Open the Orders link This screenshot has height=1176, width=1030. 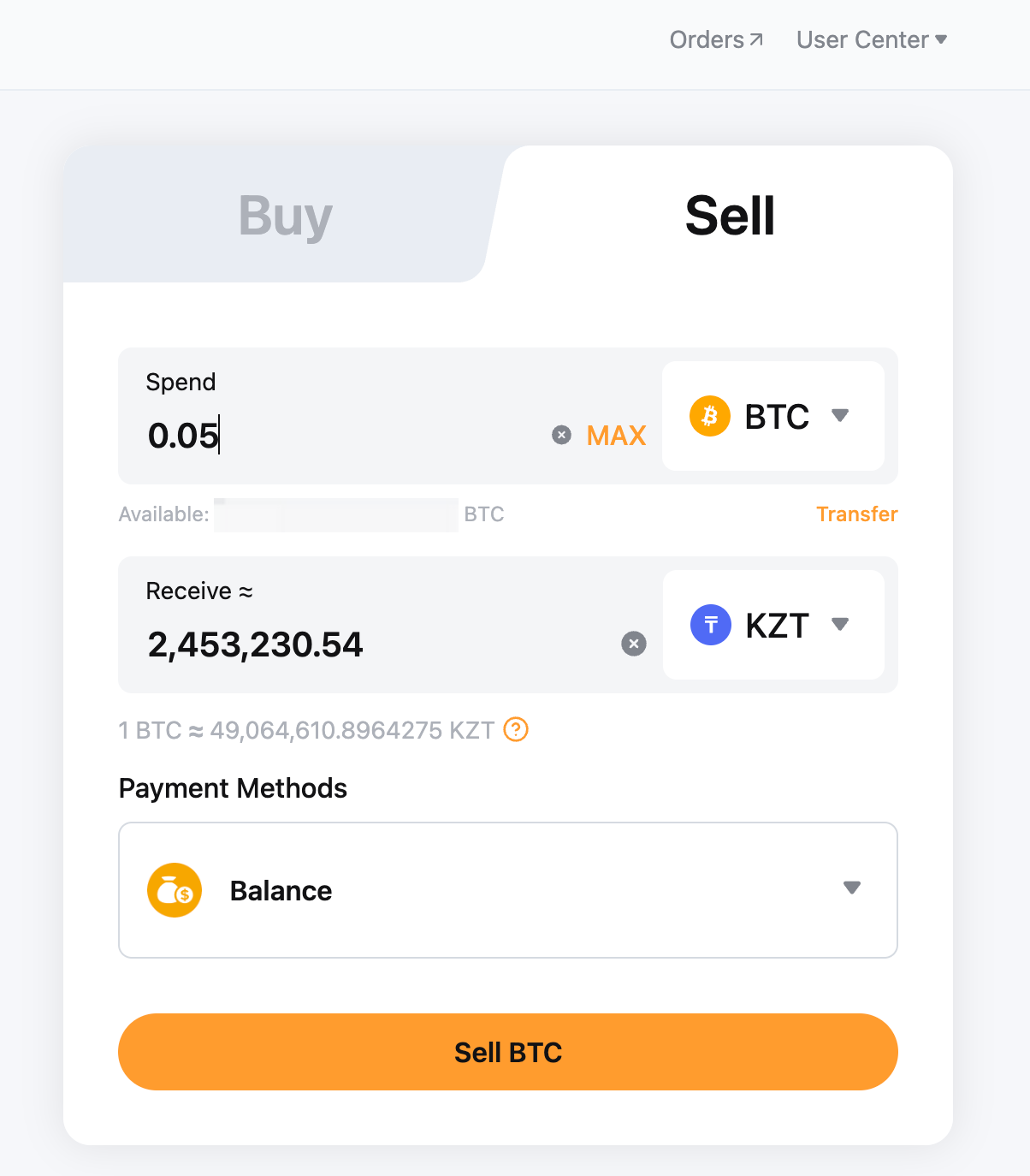pos(707,39)
